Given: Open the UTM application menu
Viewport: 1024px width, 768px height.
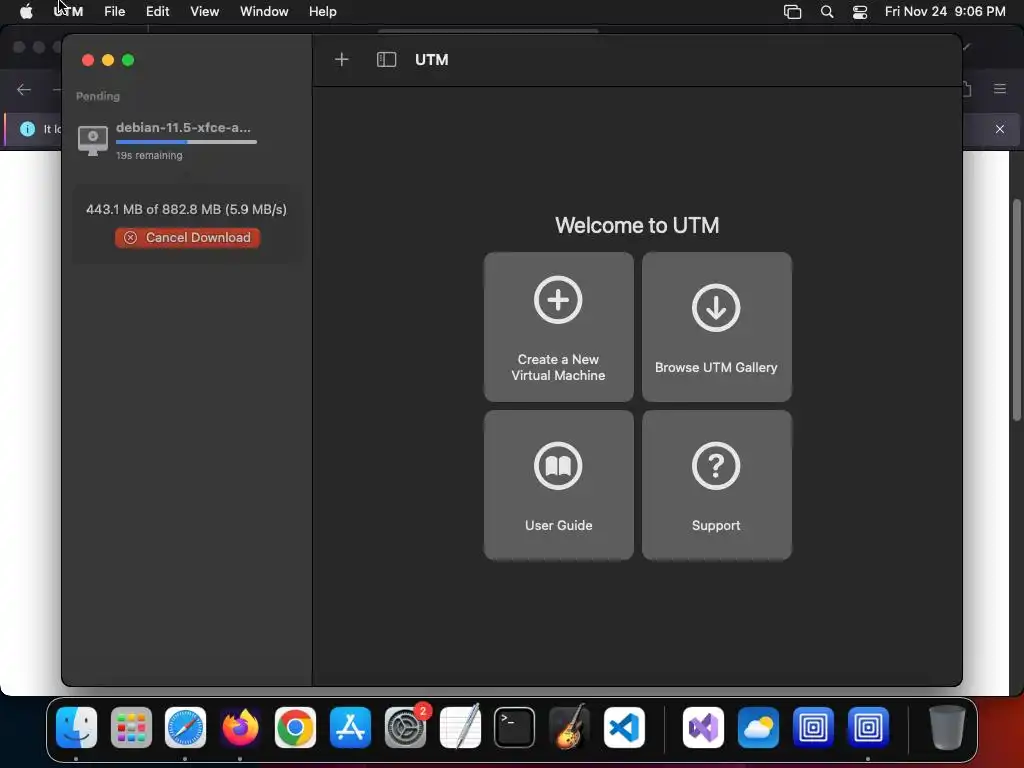Looking at the screenshot, I should [68, 12].
